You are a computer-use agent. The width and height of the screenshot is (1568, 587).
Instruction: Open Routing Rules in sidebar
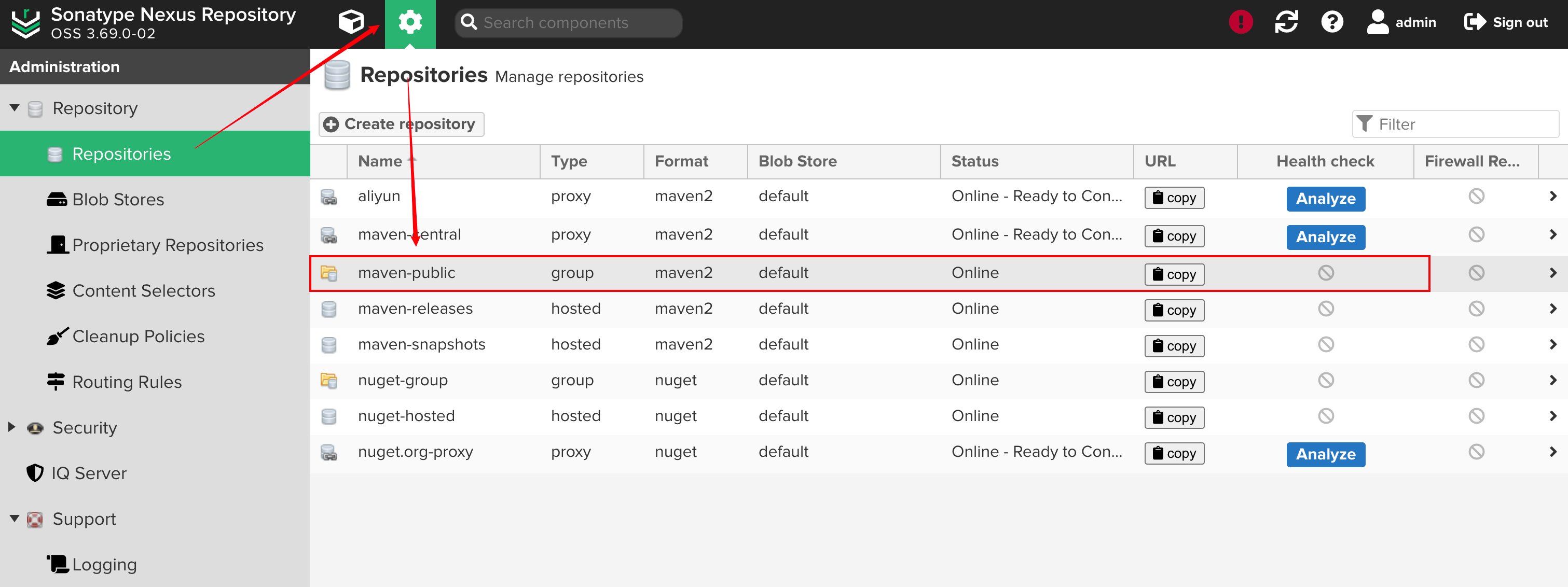click(127, 382)
